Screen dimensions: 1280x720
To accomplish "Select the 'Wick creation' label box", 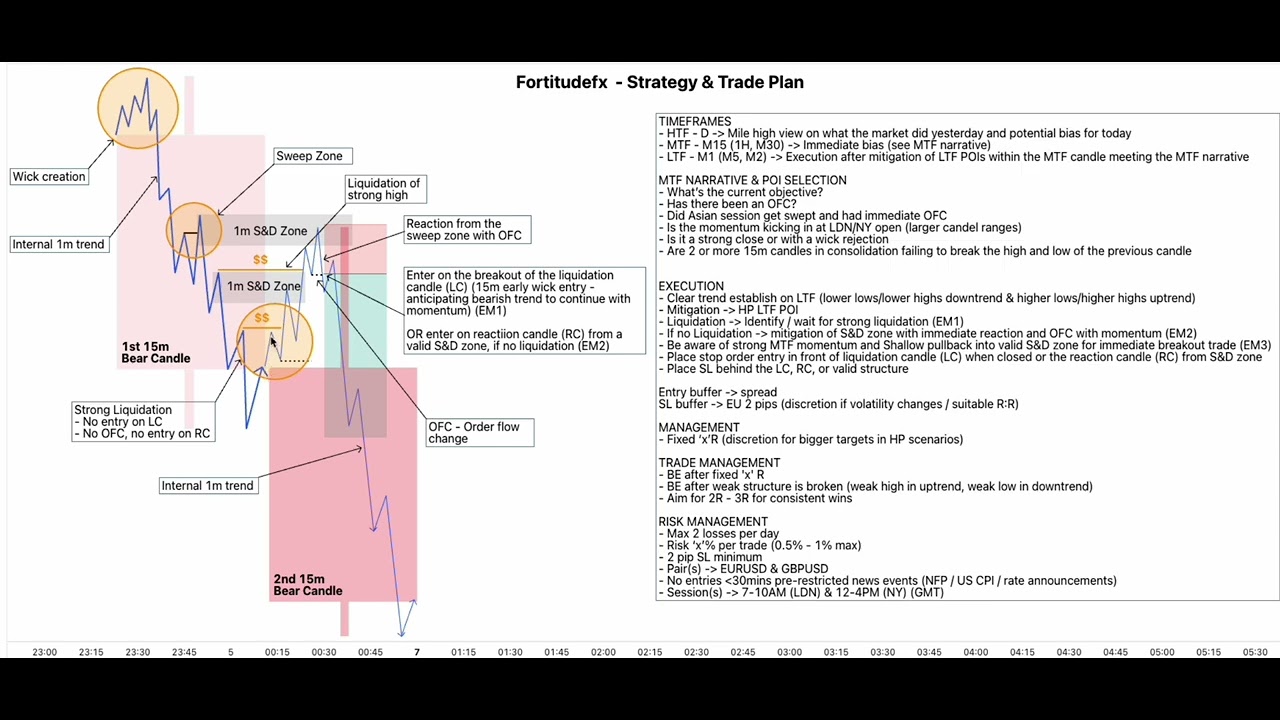I will (x=49, y=176).
